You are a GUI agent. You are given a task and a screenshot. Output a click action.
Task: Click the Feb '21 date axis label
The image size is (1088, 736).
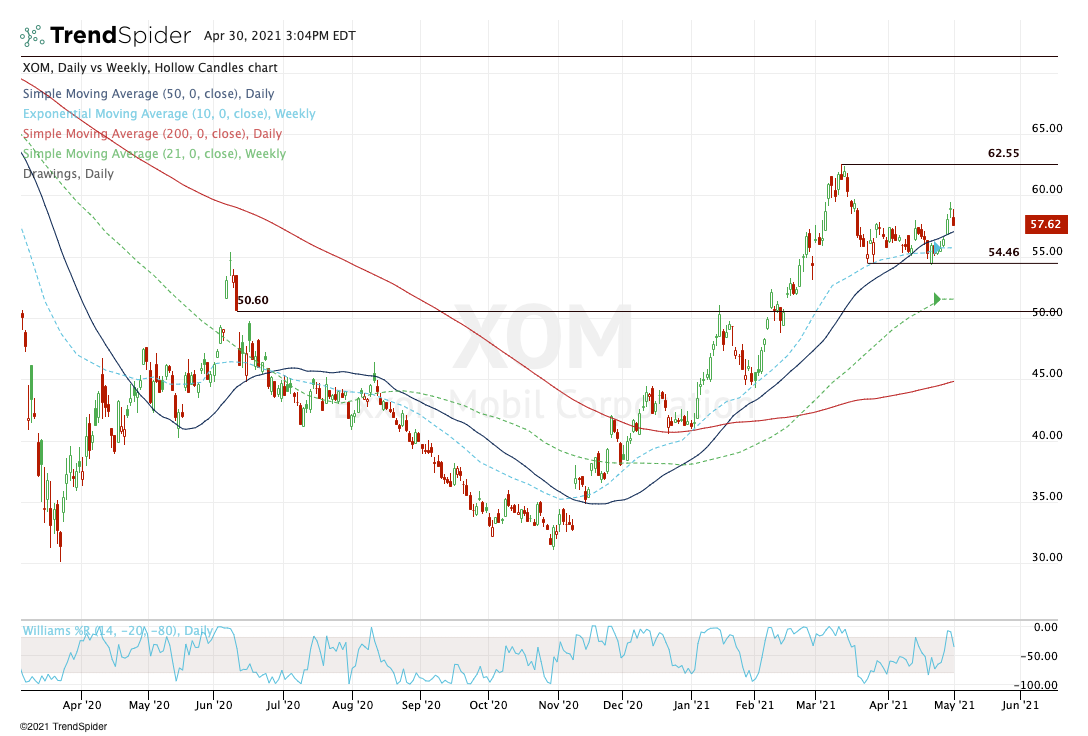[754, 705]
